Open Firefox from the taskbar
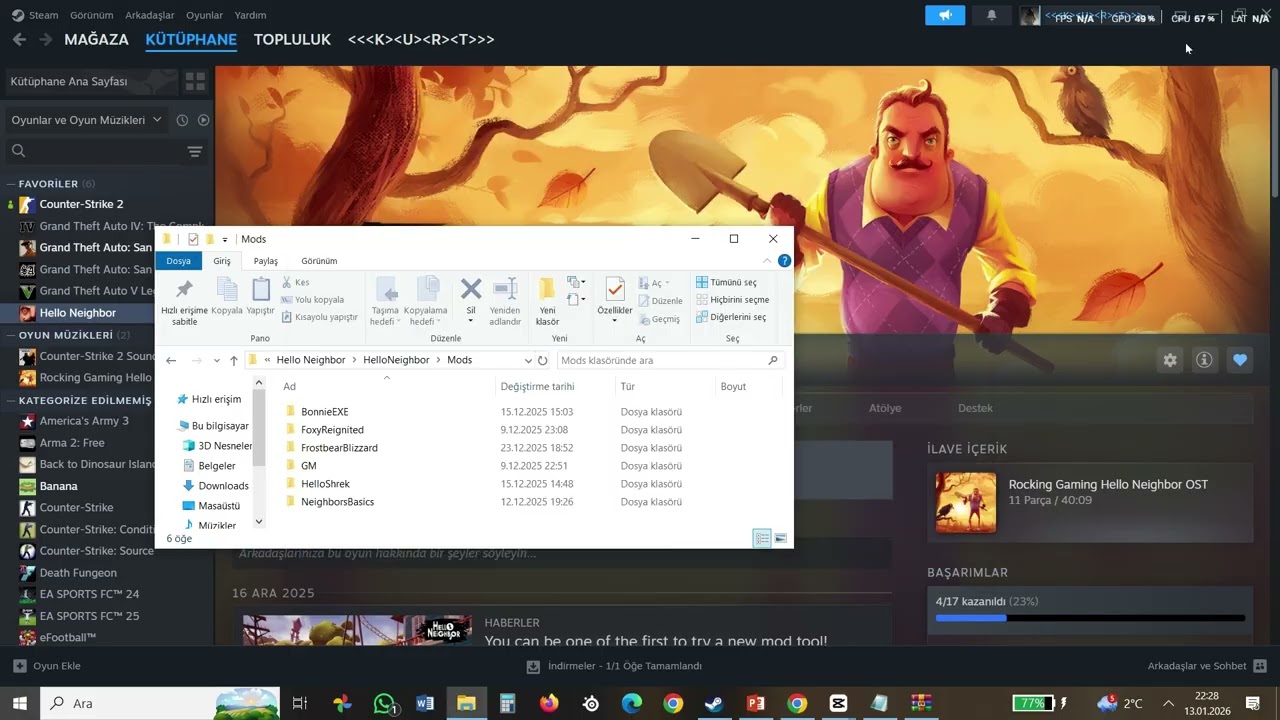Image resolution: width=1280 pixels, height=720 pixels. coord(549,703)
